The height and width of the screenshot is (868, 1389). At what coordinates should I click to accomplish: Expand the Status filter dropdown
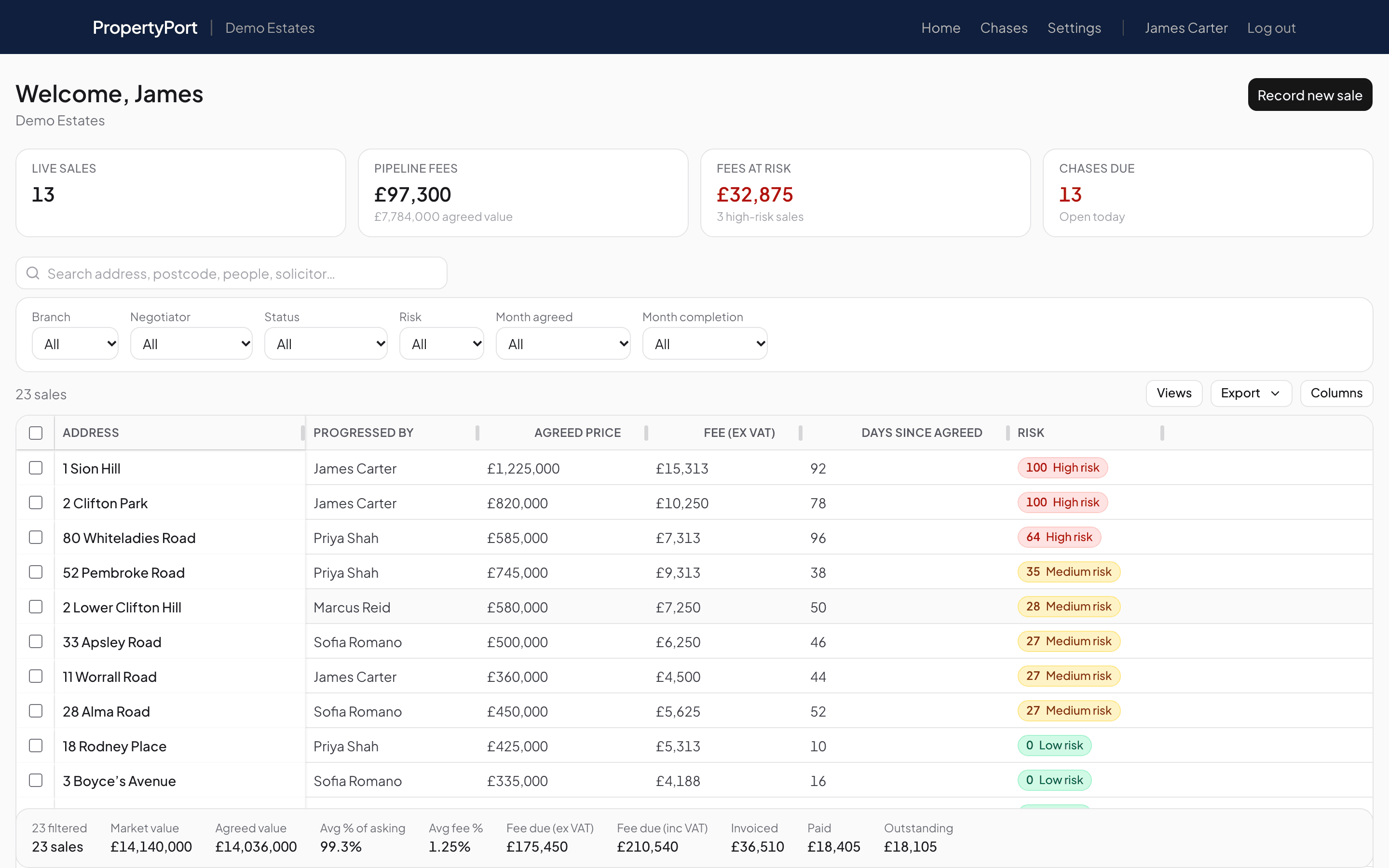click(326, 344)
